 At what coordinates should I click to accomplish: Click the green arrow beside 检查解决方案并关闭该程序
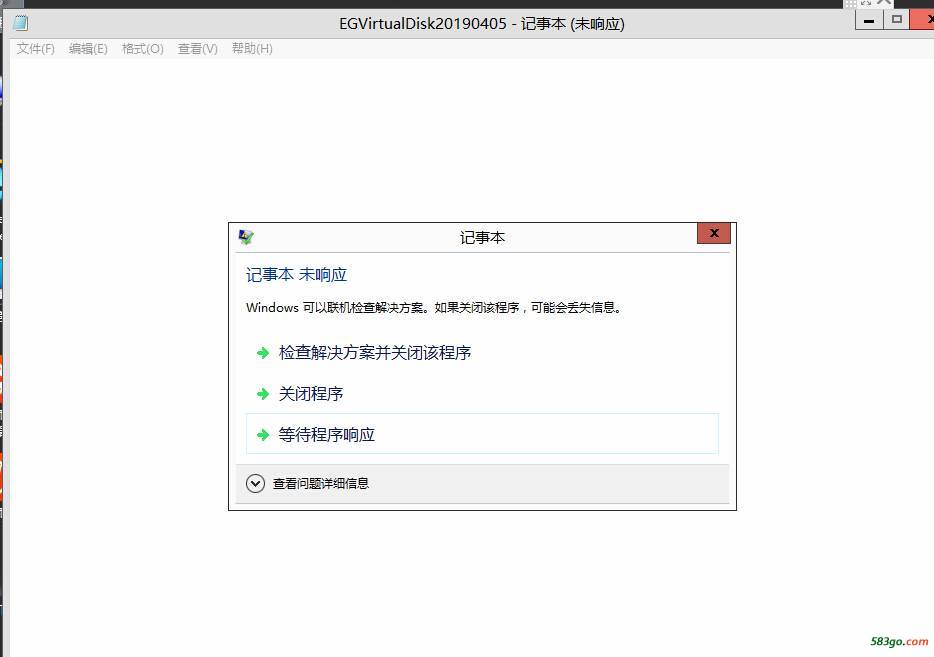tap(263, 353)
